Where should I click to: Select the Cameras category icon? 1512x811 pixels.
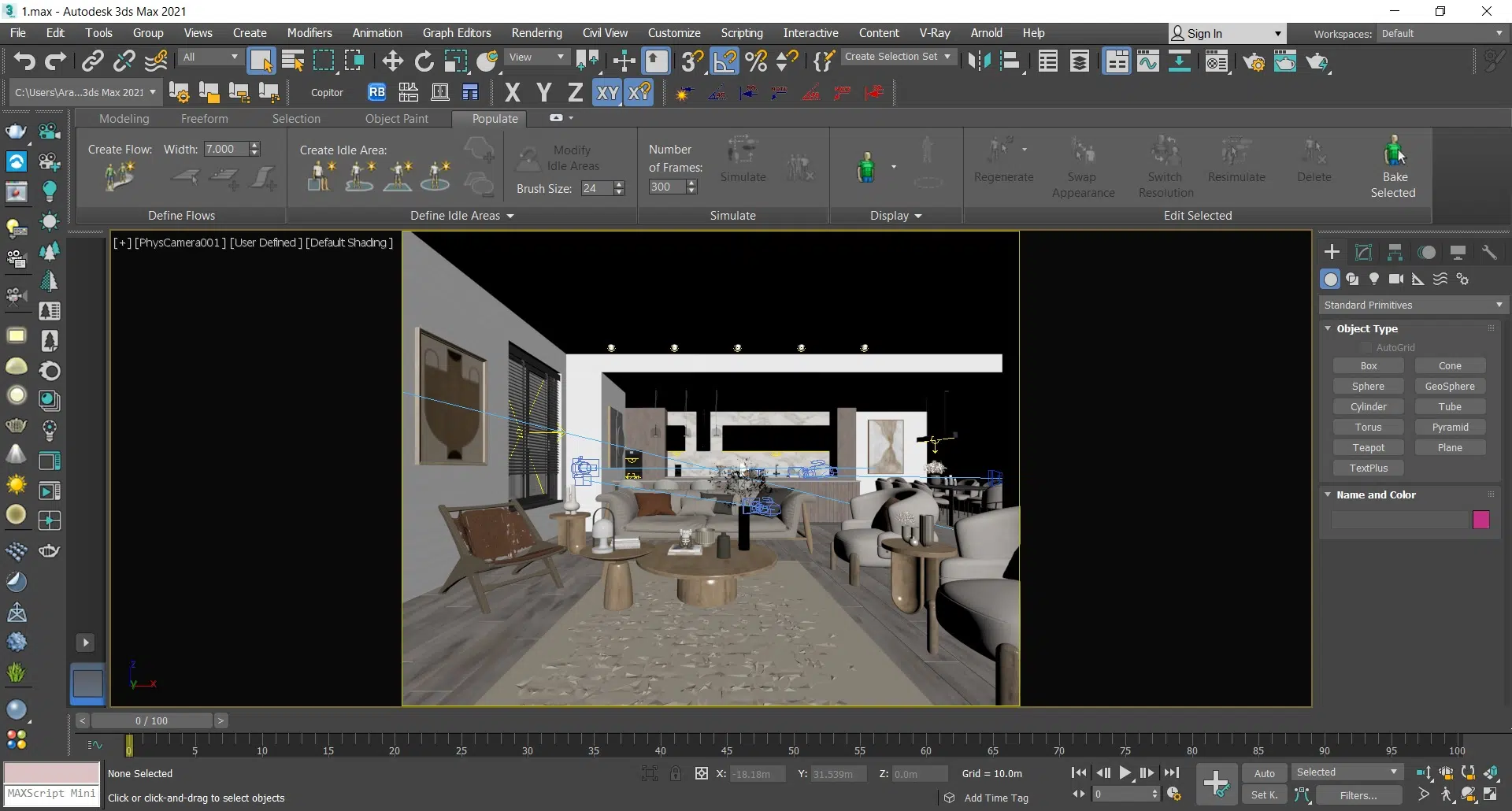(x=1396, y=280)
